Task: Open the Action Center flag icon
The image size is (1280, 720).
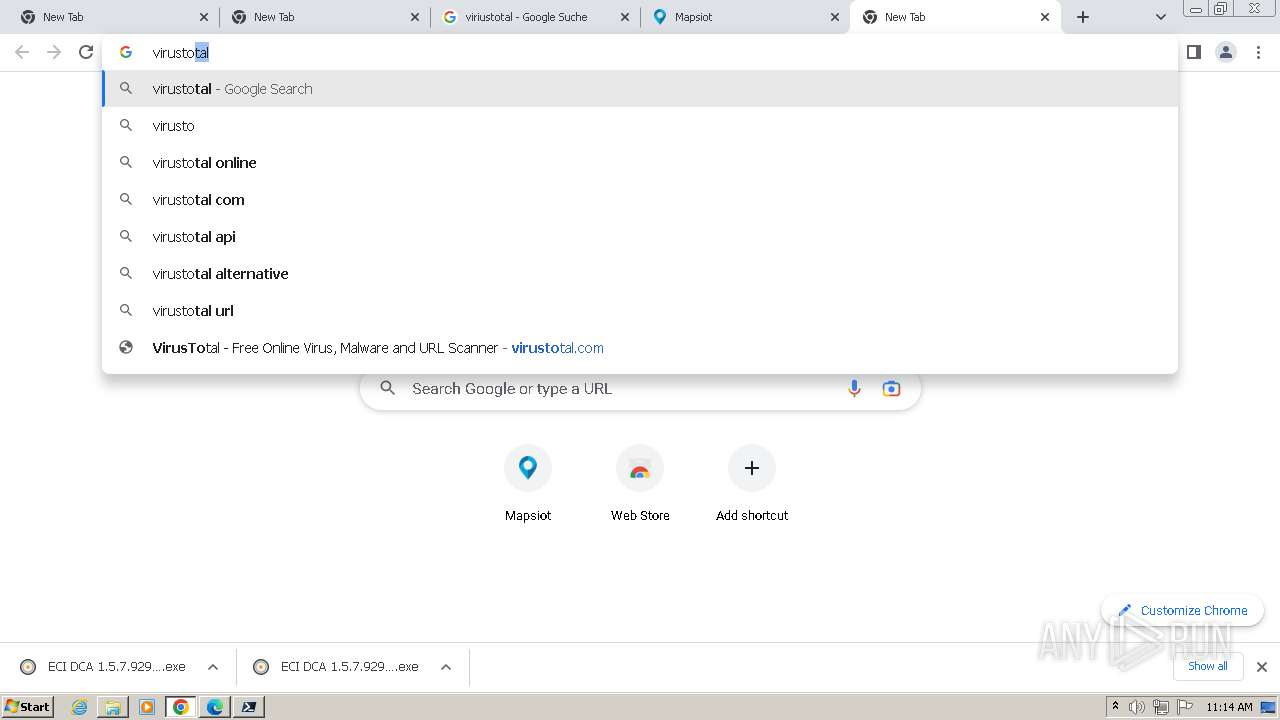Action: click(1185, 707)
